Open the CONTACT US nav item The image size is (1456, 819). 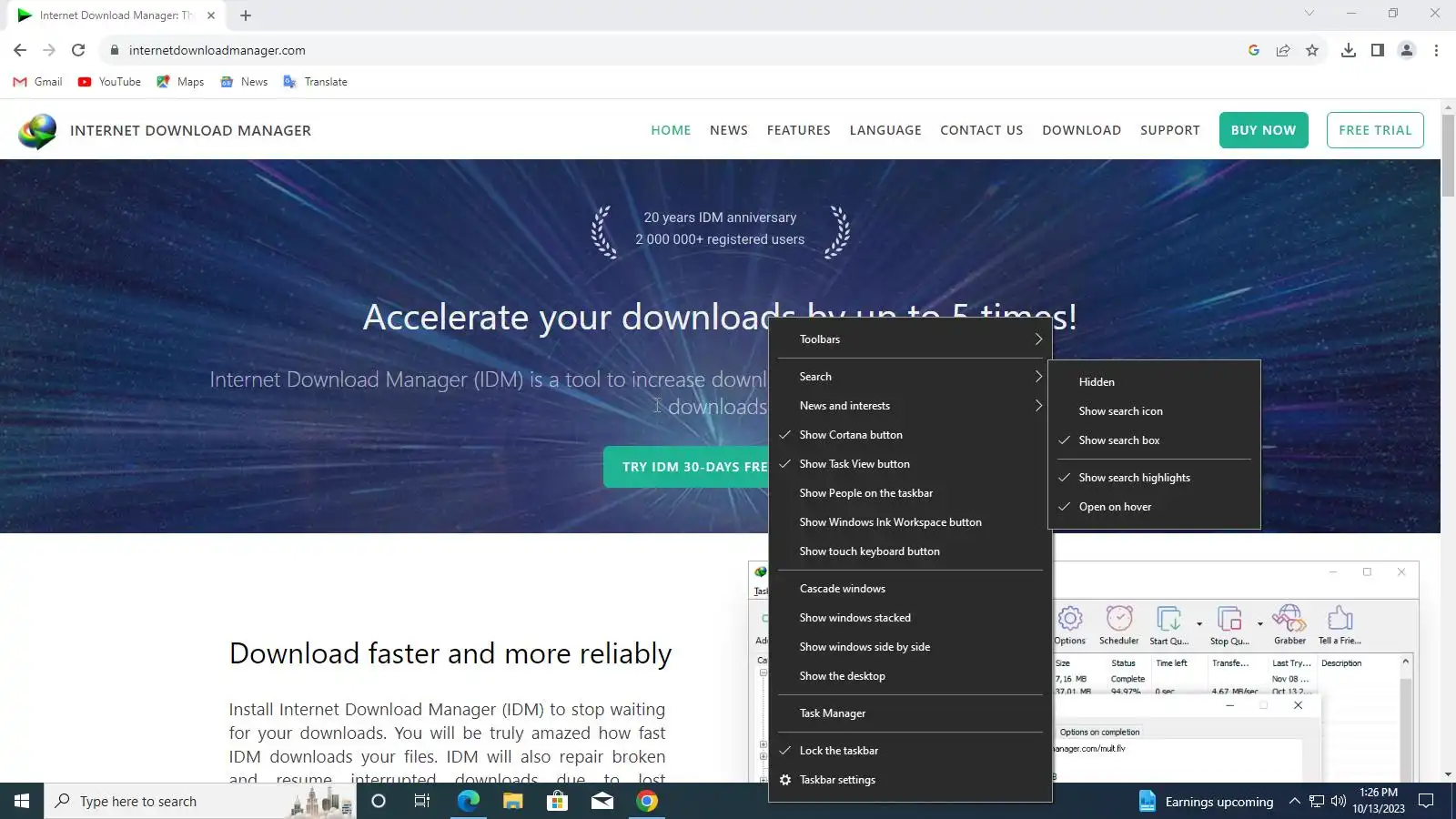pyautogui.click(x=982, y=130)
